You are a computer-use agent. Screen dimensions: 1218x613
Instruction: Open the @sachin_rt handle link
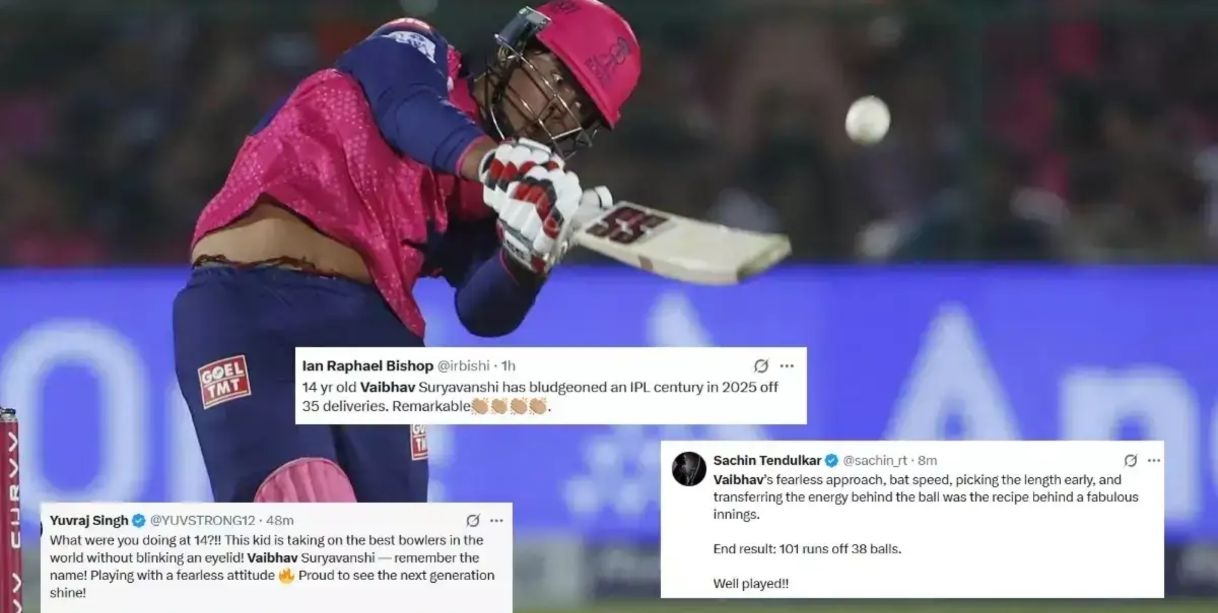click(874, 460)
